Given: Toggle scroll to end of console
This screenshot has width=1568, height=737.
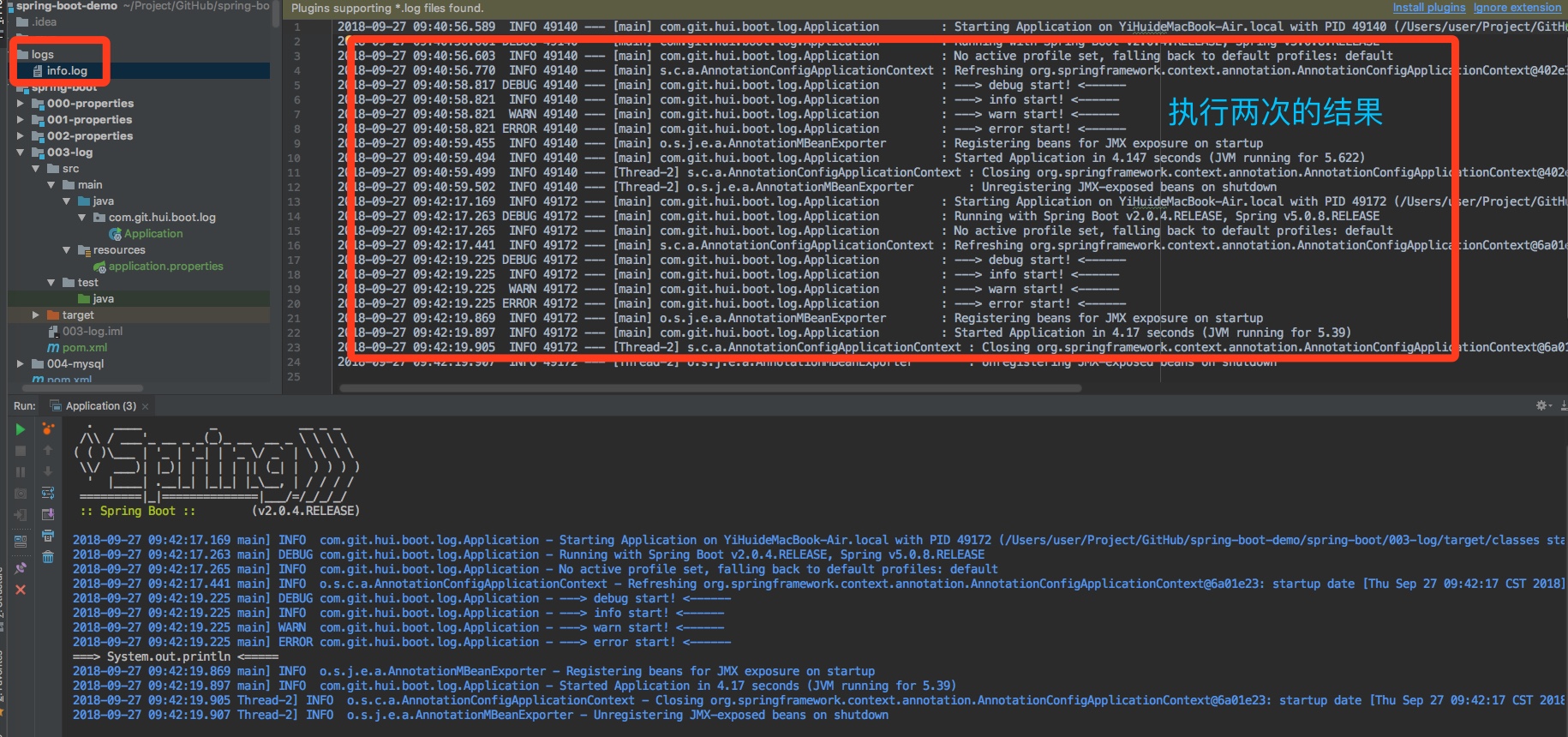Looking at the screenshot, I should click(x=48, y=514).
